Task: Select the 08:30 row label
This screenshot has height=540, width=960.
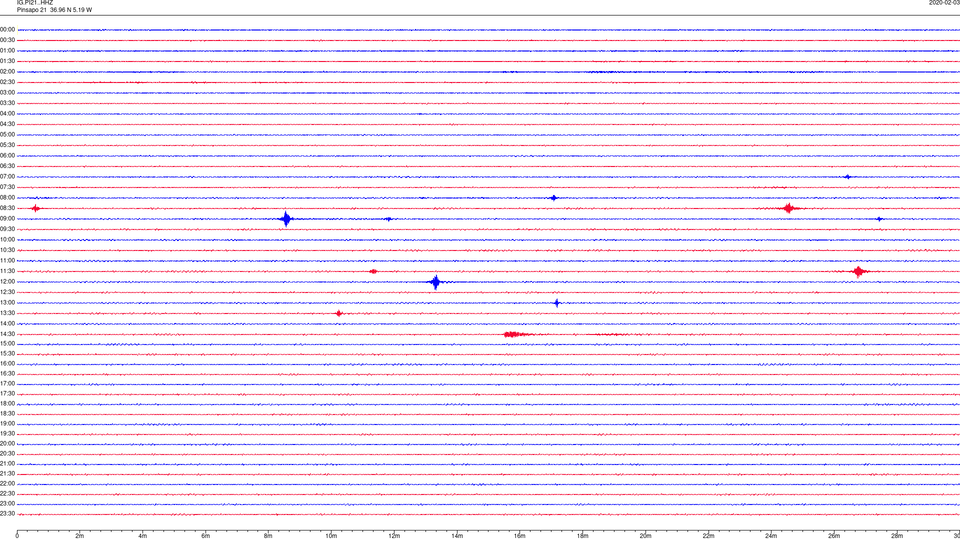Action: pyautogui.click(x=7, y=208)
